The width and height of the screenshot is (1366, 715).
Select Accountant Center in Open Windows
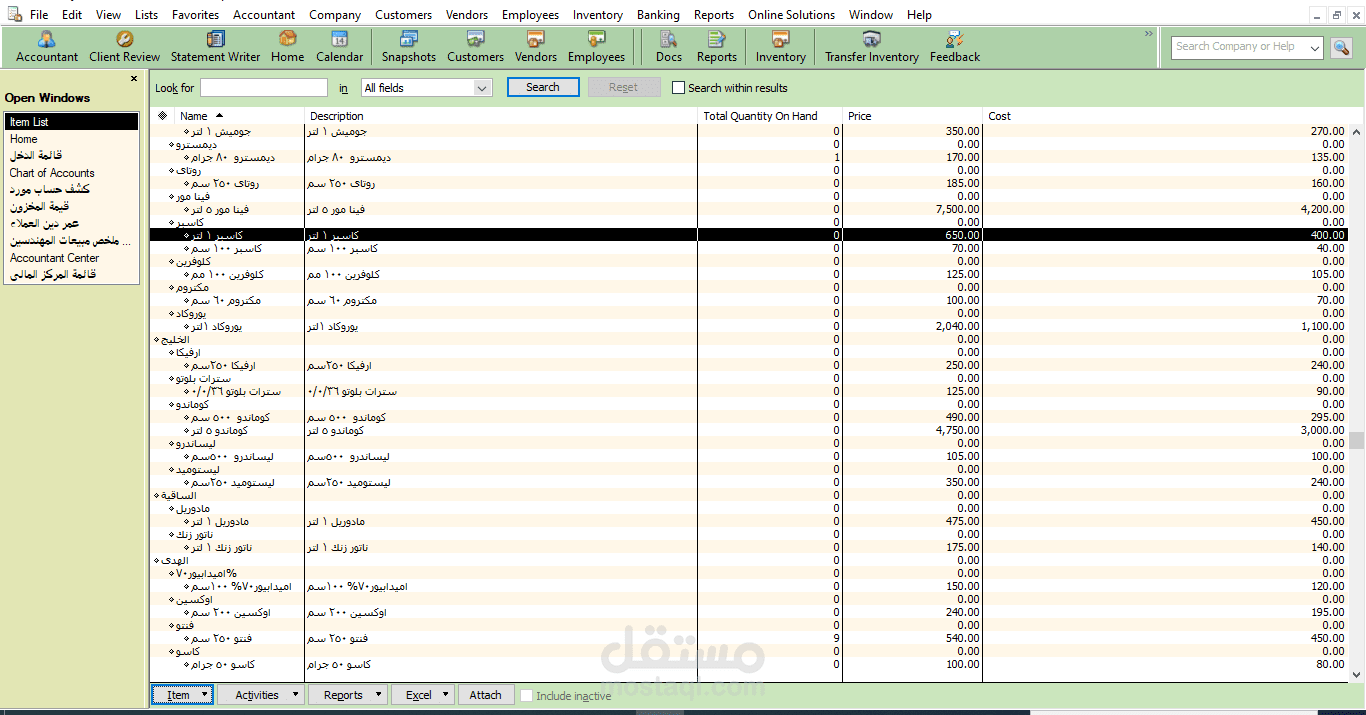(x=71, y=258)
